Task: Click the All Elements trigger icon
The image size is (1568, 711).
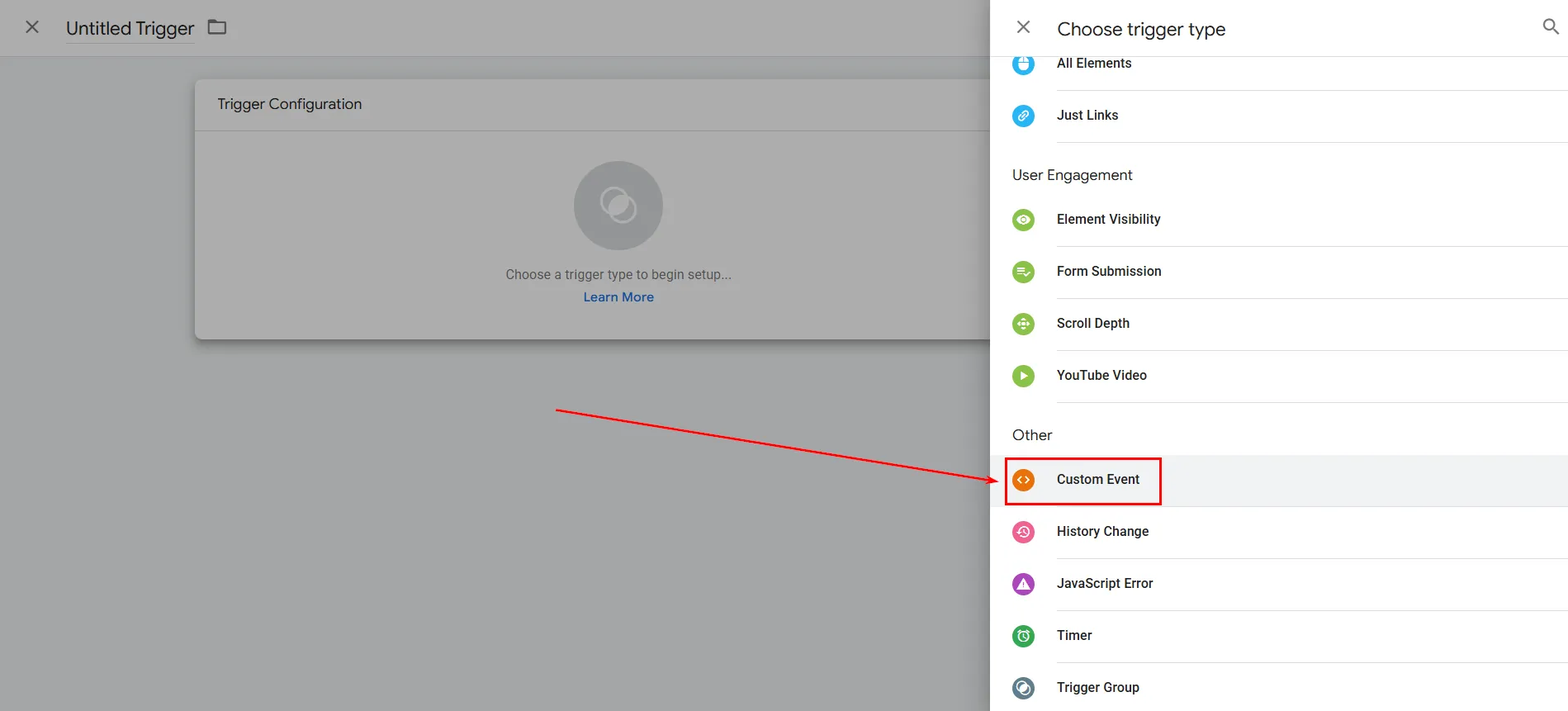Action: tap(1023, 64)
